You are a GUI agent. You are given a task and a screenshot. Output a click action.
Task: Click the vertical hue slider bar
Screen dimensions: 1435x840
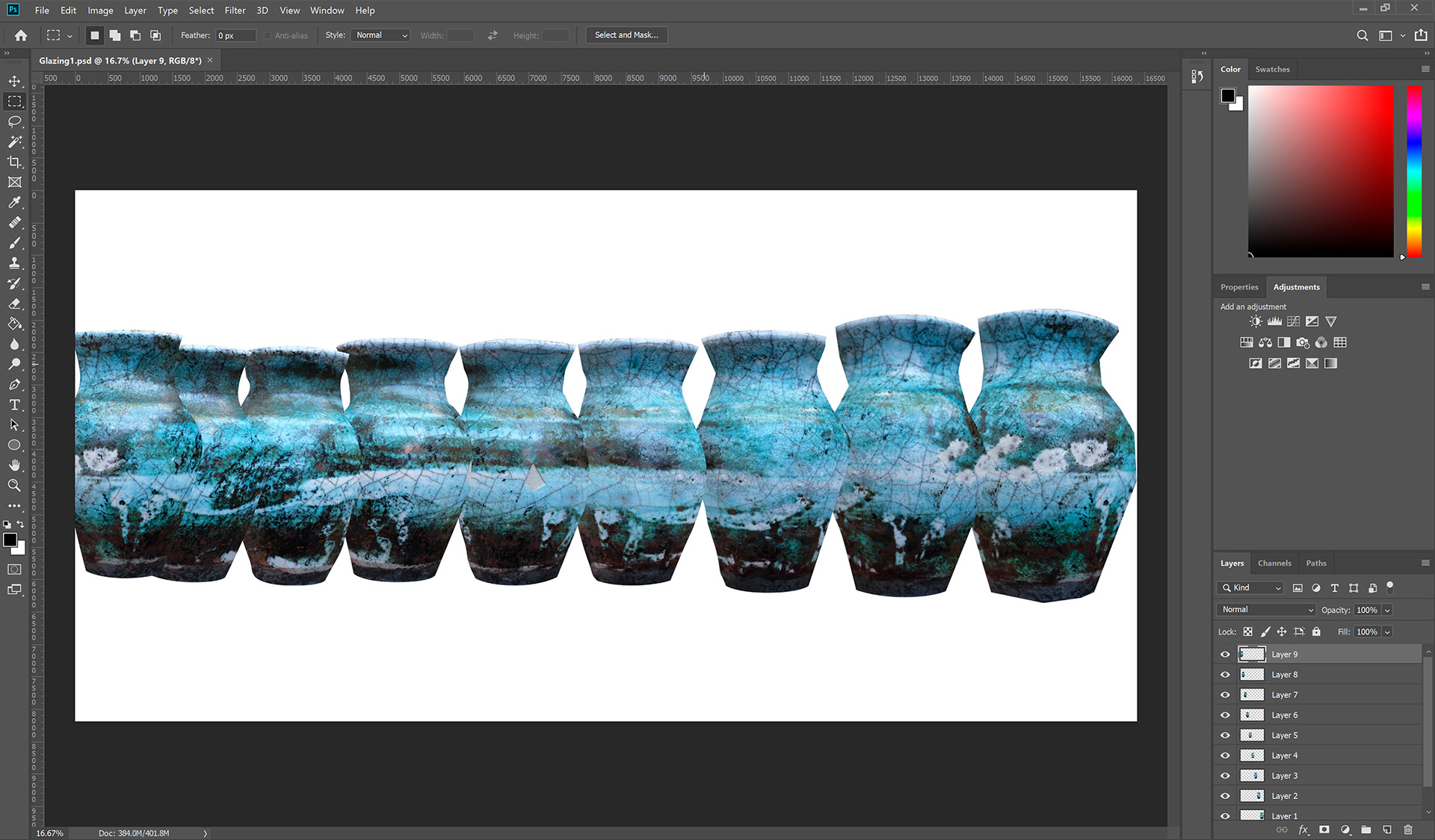[x=1414, y=171]
